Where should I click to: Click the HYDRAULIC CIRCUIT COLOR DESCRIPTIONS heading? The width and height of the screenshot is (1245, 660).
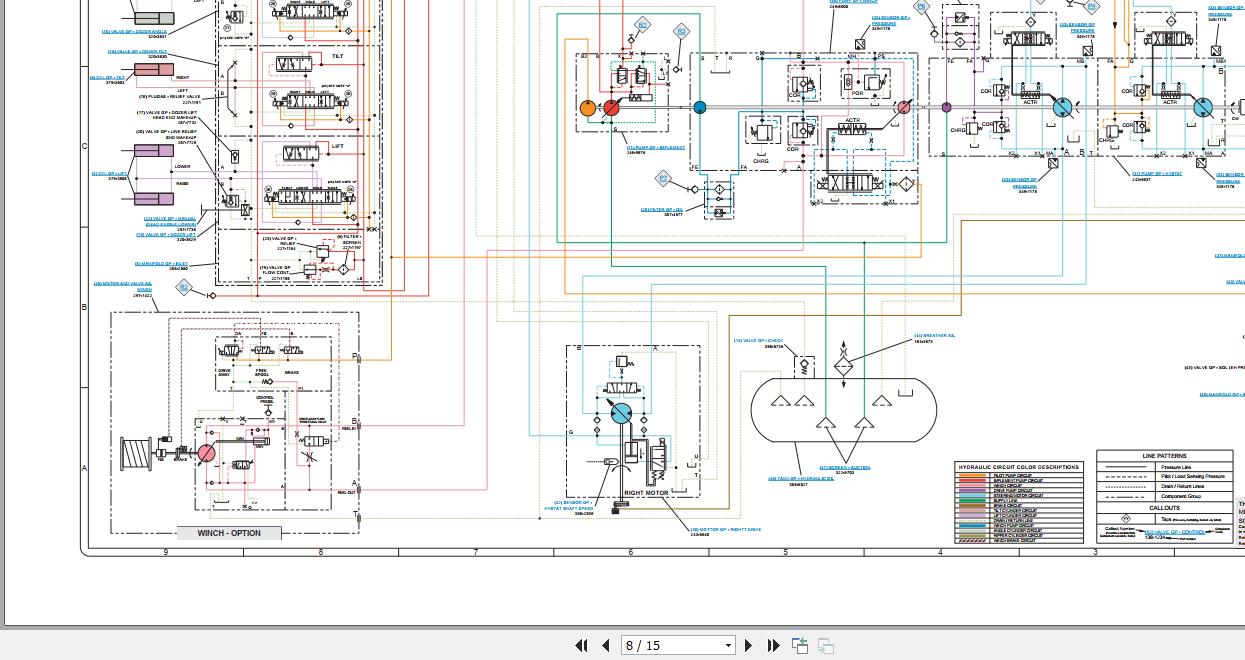1019,467
